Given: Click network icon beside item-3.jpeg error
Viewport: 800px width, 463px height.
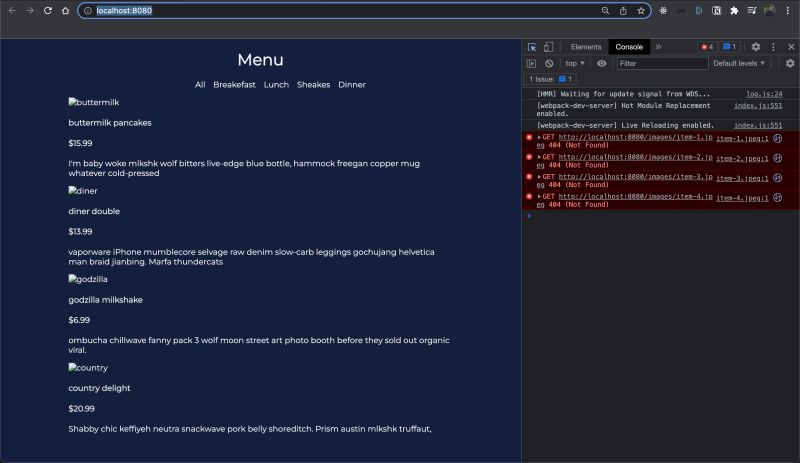Looking at the screenshot, I should tap(778, 178).
